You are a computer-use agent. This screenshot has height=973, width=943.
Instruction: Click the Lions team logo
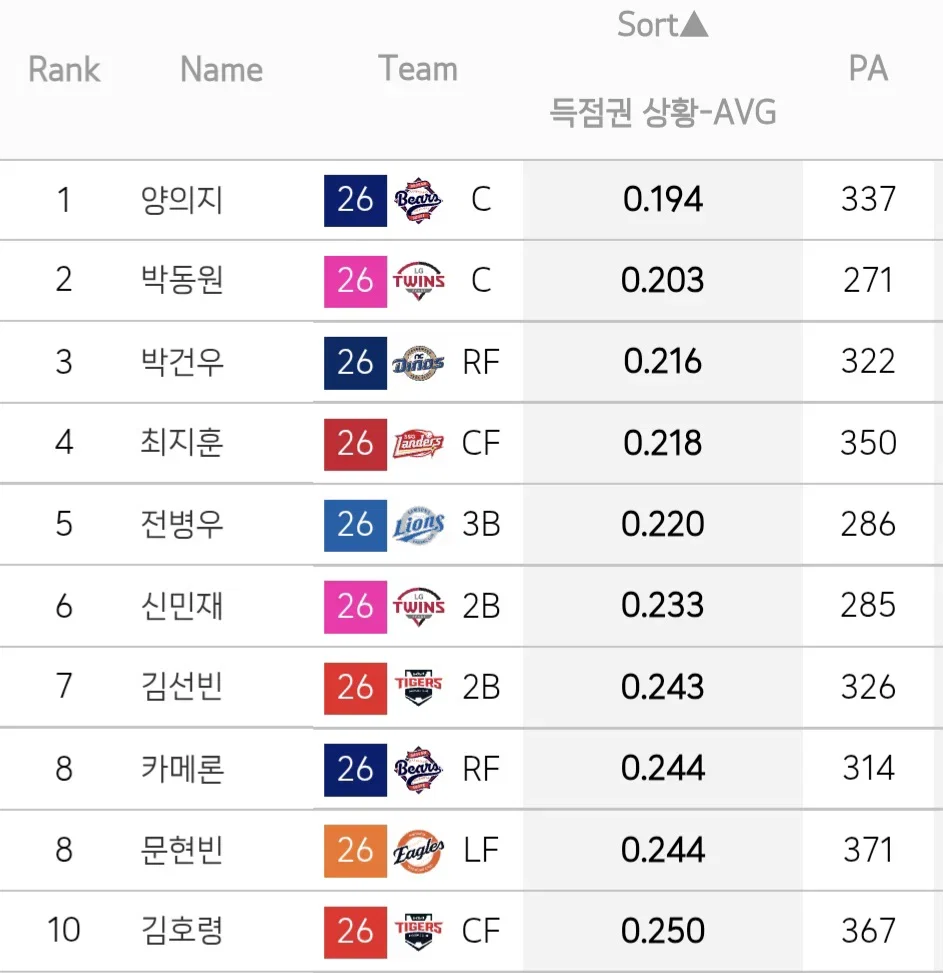pos(418,526)
